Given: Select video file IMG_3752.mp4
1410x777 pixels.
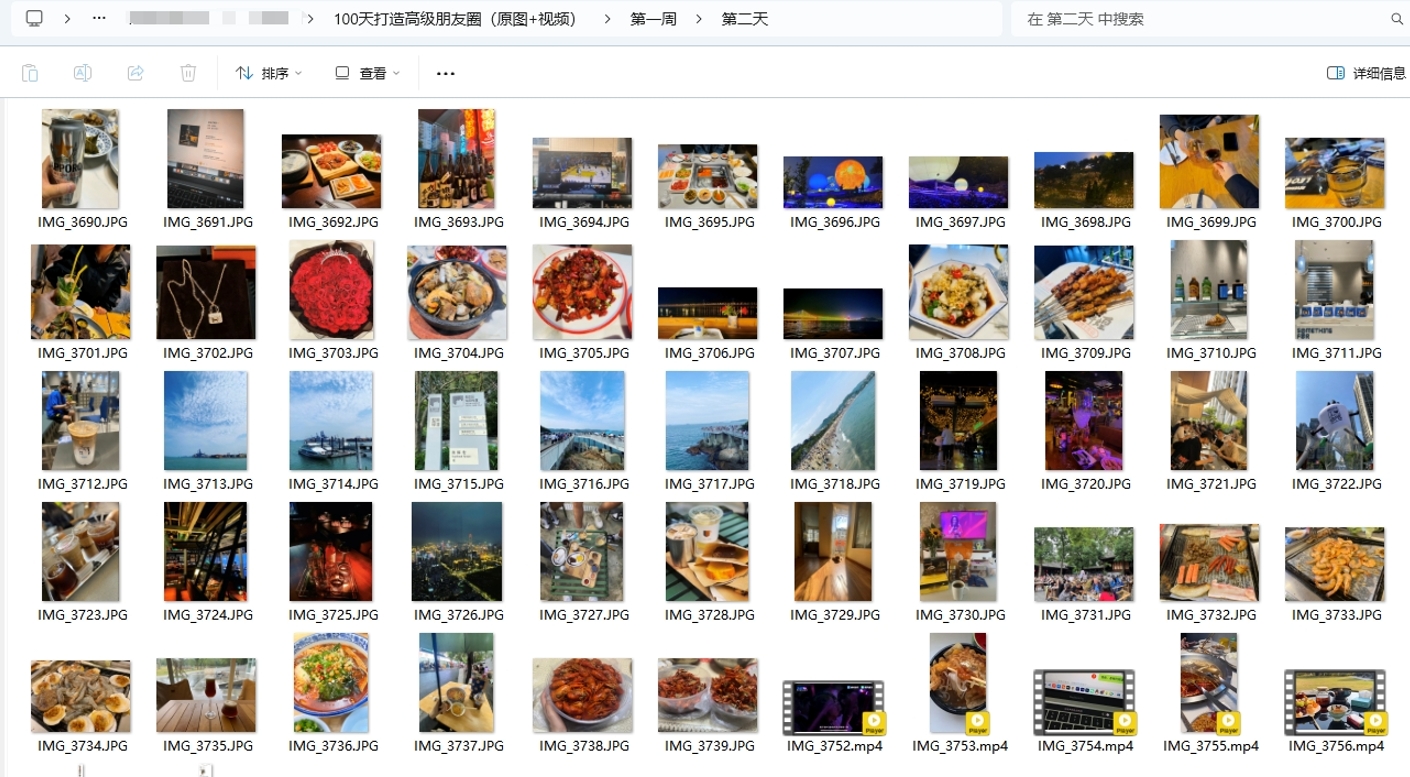Looking at the screenshot, I should (833, 707).
